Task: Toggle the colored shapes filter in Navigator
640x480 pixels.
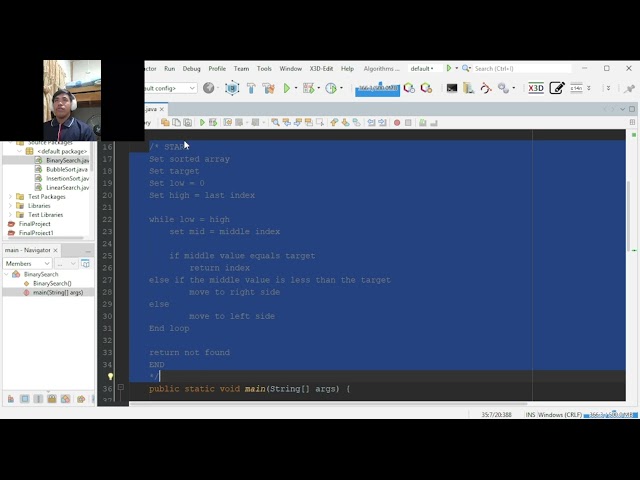Action: pos(65,399)
